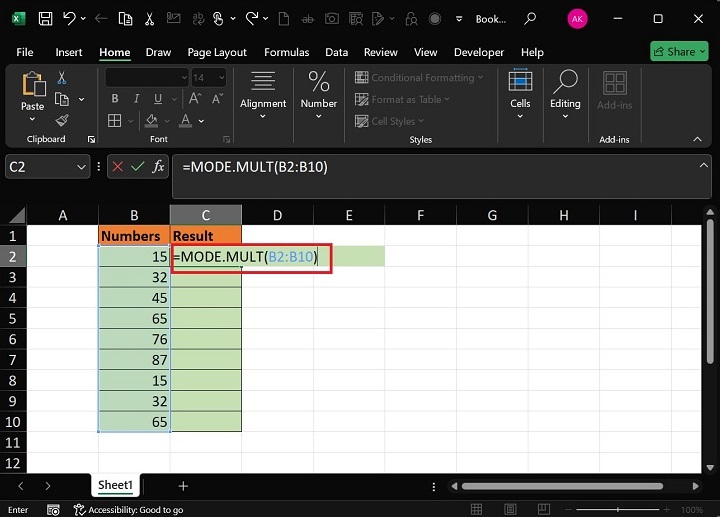This screenshot has height=517, width=720.
Task: Click the Undo arrow icon
Action: pyautogui.click(x=70, y=19)
